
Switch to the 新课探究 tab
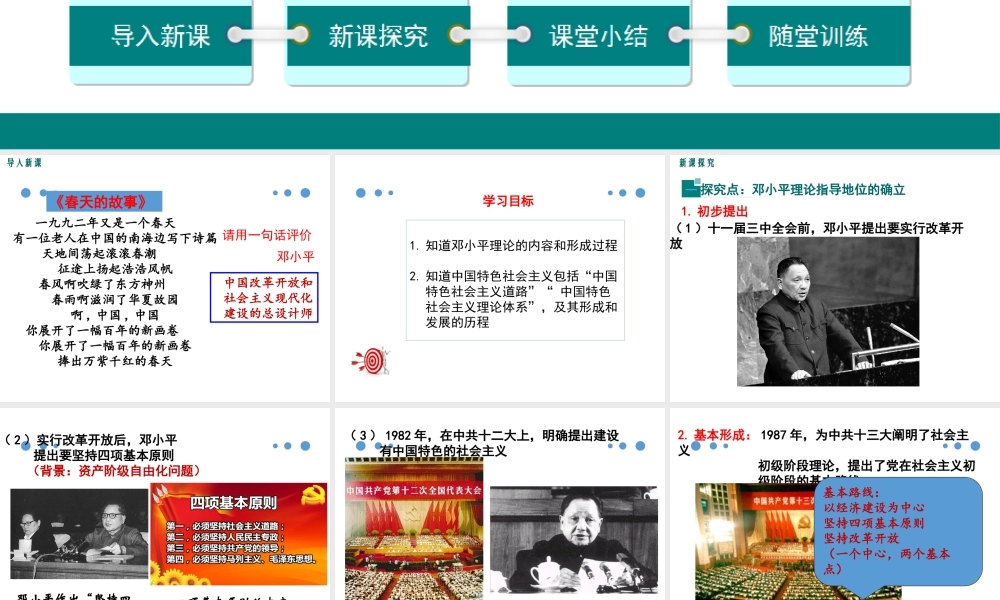(378, 37)
